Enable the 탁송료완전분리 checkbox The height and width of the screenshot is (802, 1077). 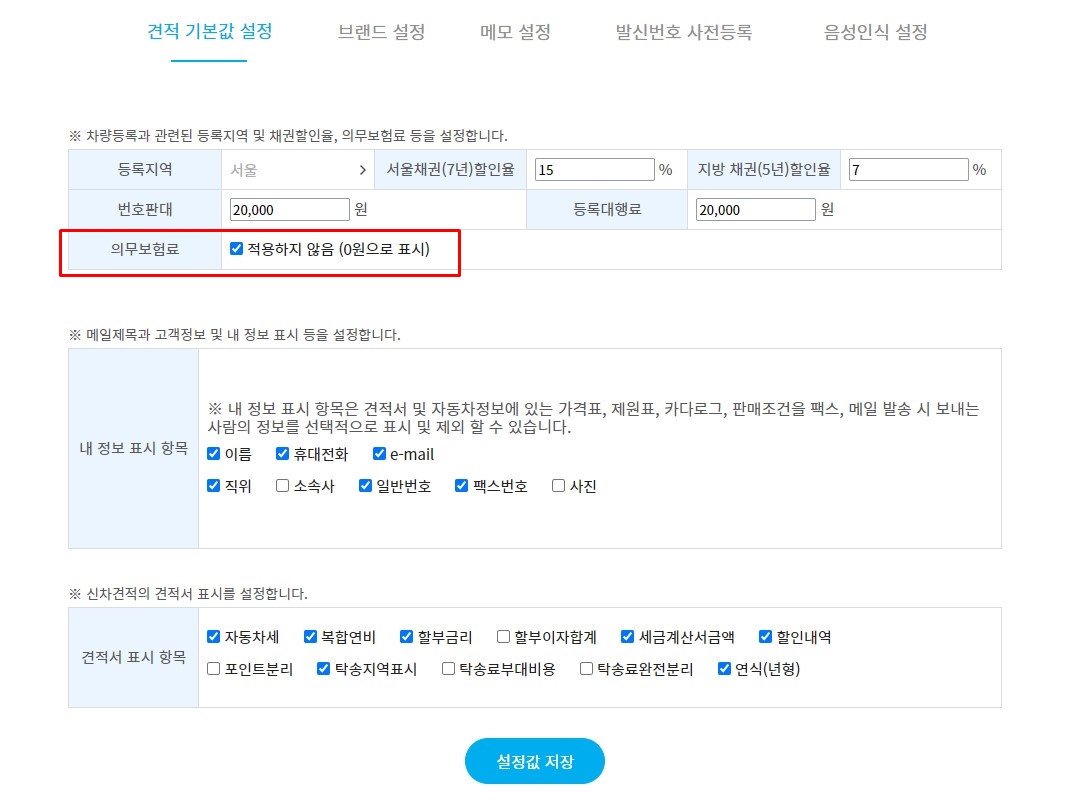(587, 669)
